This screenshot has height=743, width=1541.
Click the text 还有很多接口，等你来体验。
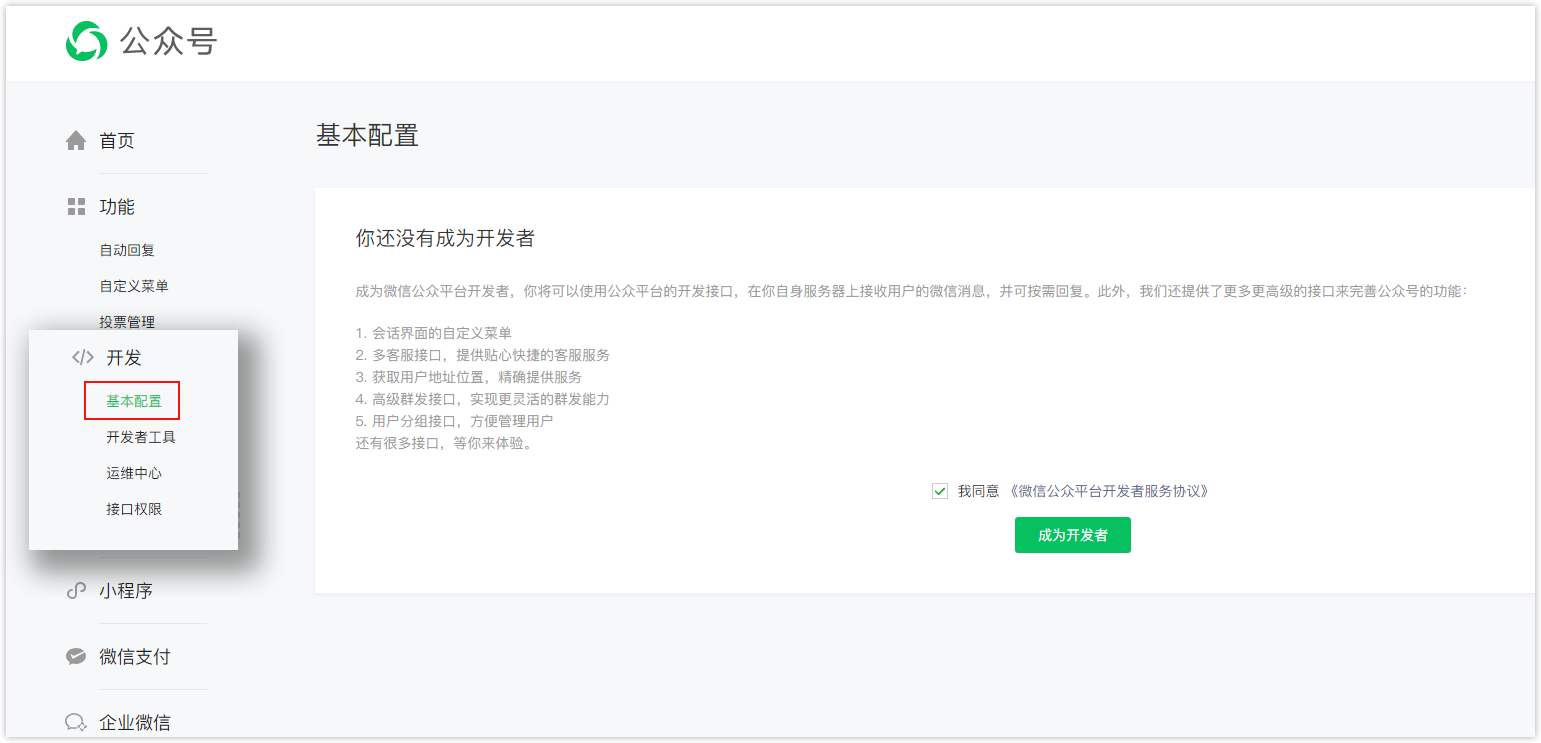click(x=447, y=443)
